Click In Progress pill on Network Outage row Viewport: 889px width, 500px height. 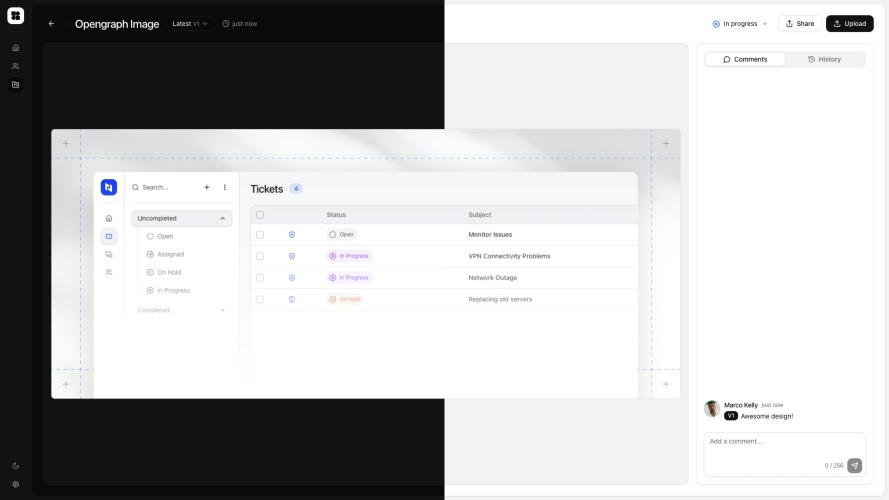(349, 278)
